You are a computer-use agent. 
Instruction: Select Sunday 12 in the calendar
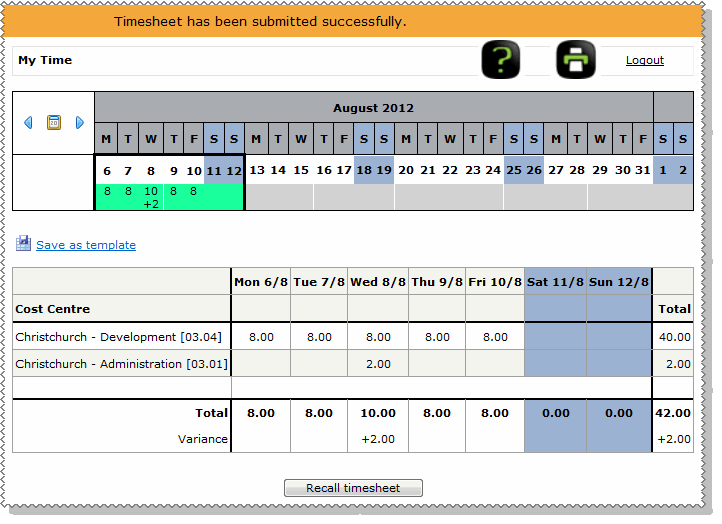click(x=234, y=171)
